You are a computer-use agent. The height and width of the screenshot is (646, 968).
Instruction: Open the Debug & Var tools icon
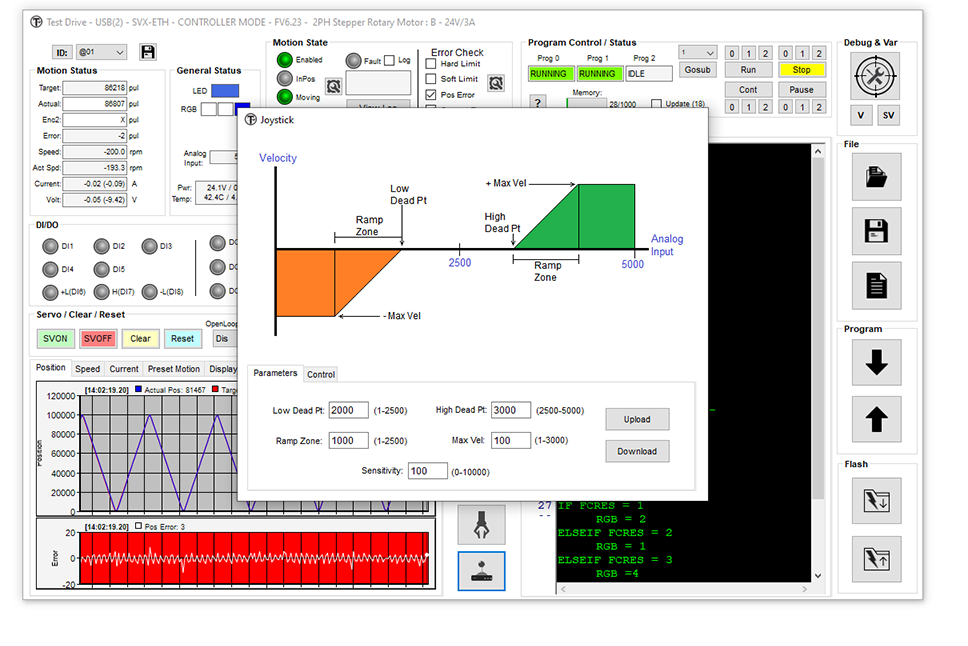[876, 74]
